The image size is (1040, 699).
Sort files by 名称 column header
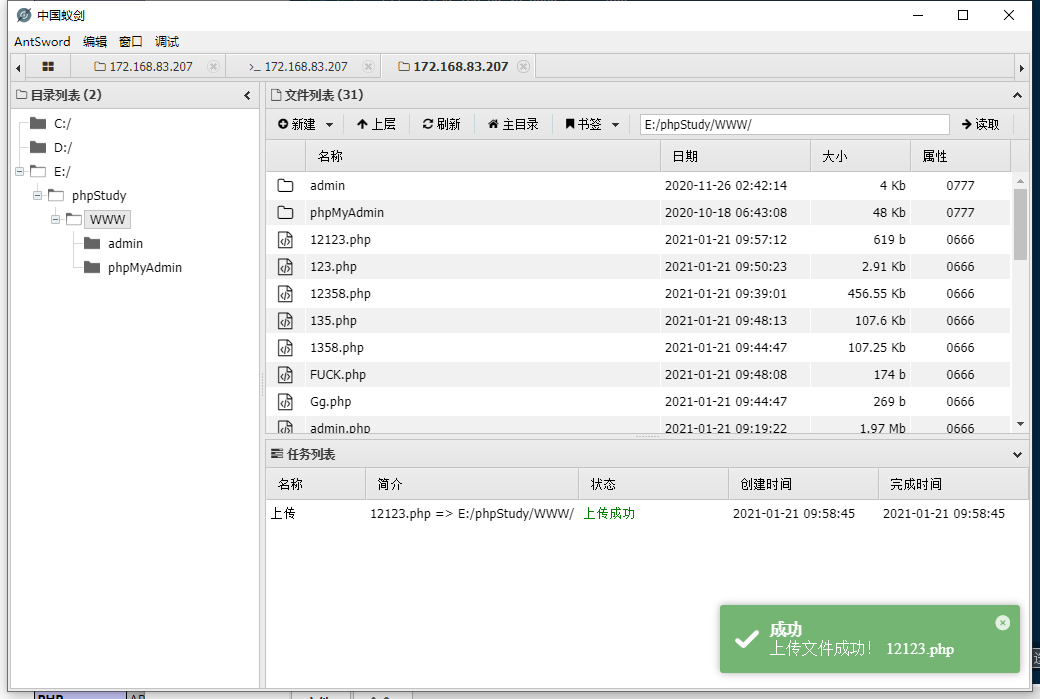[483, 157]
